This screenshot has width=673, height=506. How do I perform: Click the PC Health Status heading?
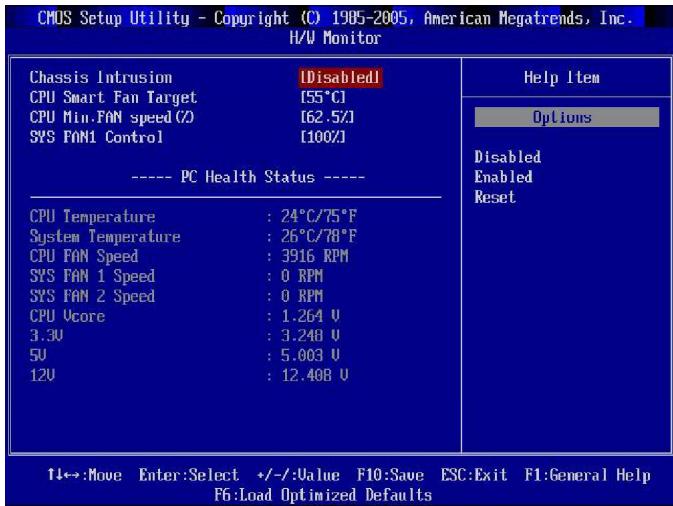pyautogui.click(x=248, y=177)
